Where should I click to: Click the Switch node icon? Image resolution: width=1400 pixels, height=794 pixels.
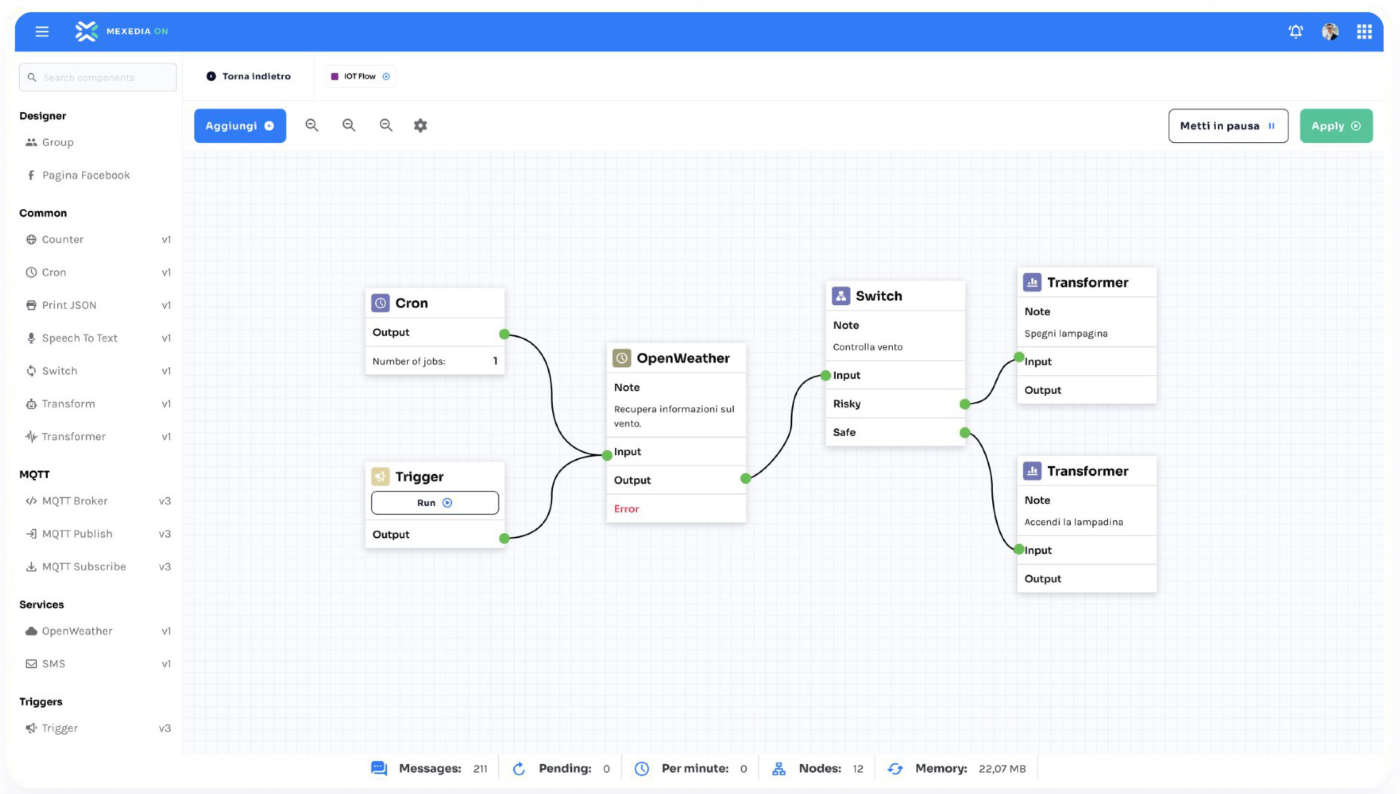point(841,296)
